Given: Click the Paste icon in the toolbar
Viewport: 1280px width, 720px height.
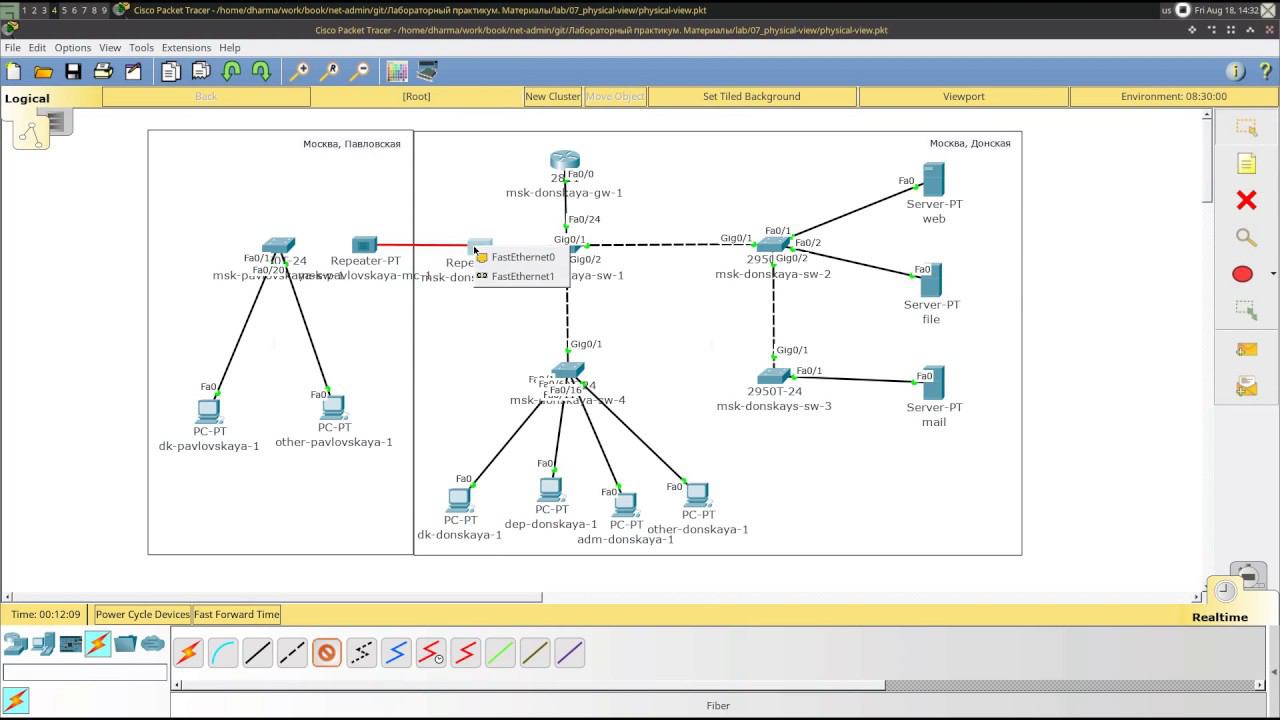Looking at the screenshot, I should click(x=201, y=71).
